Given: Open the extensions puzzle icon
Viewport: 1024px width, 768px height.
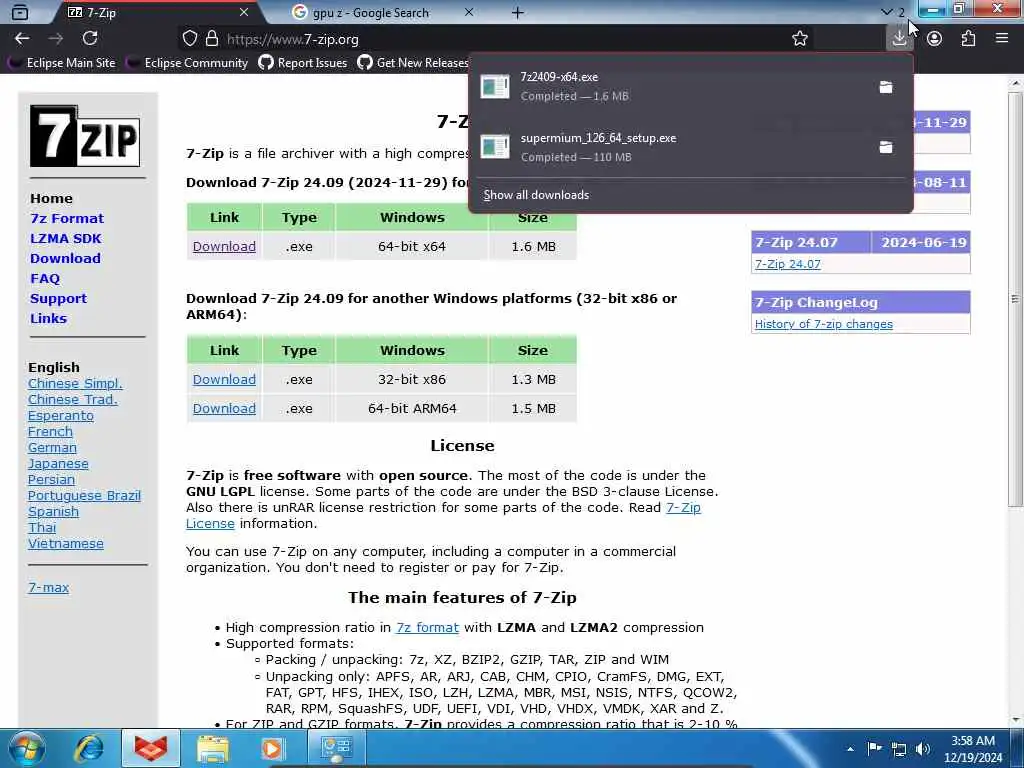Looking at the screenshot, I should click(x=968, y=39).
